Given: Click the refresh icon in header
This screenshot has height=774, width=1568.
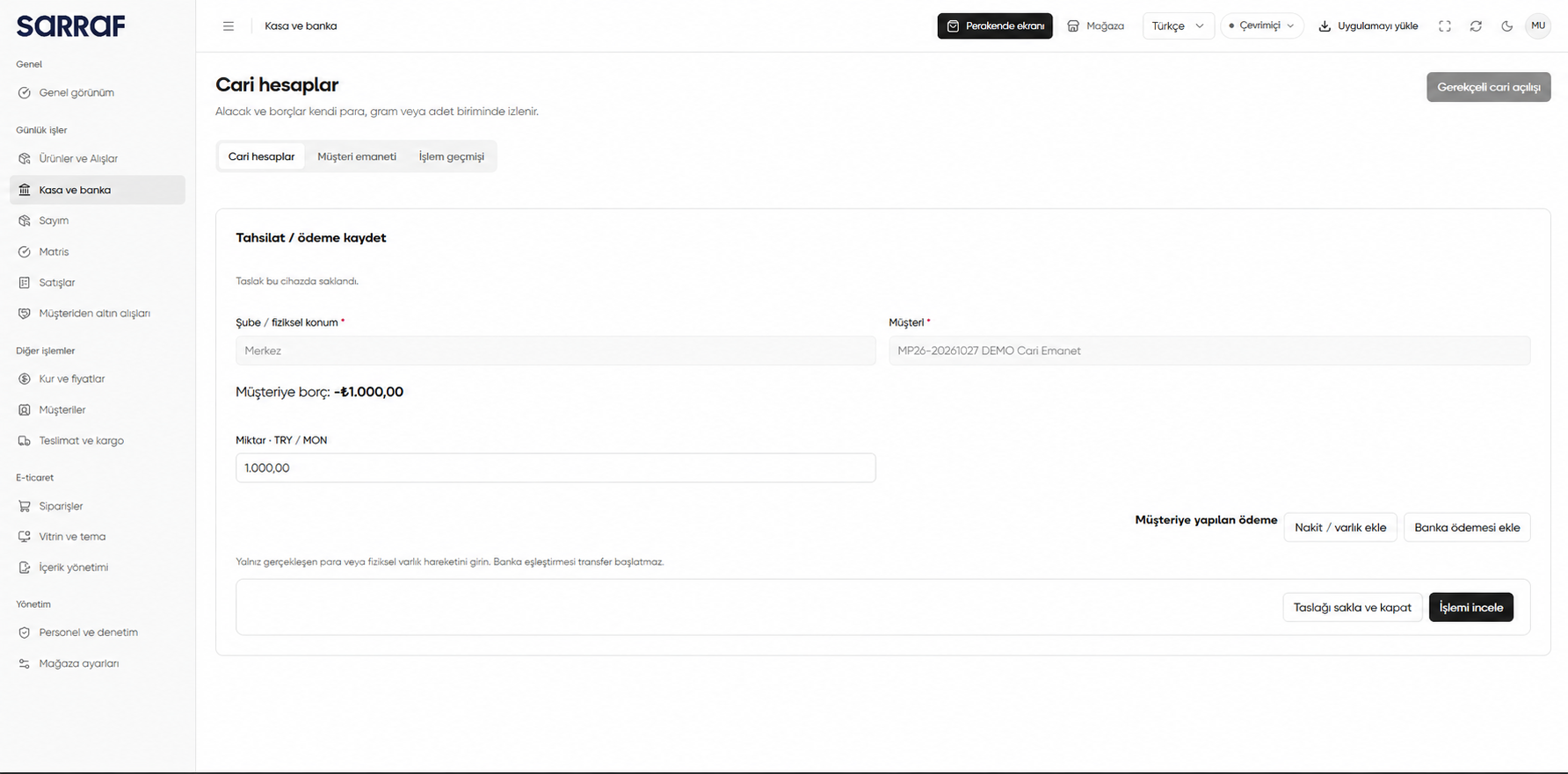Looking at the screenshot, I should tap(1476, 26).
